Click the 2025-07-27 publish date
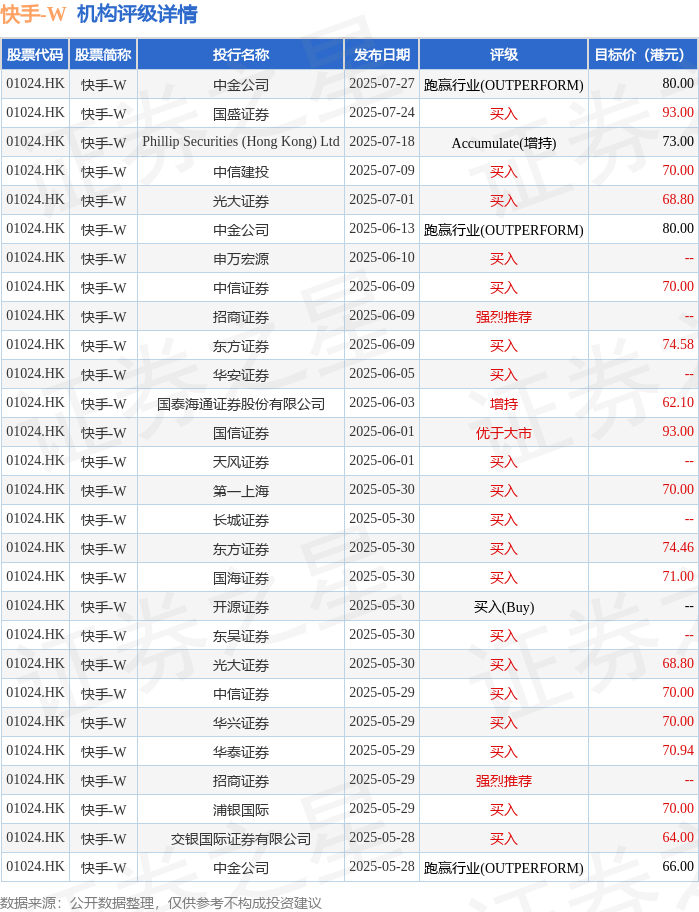699x912 pixels. (381, 84)
